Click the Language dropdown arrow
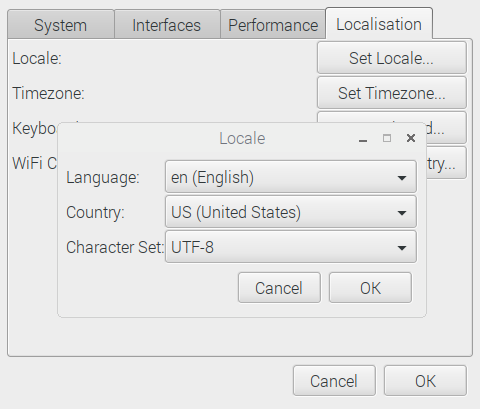Image resolution: width=480 pixels, height=409 pixels. tap(402, 178)
